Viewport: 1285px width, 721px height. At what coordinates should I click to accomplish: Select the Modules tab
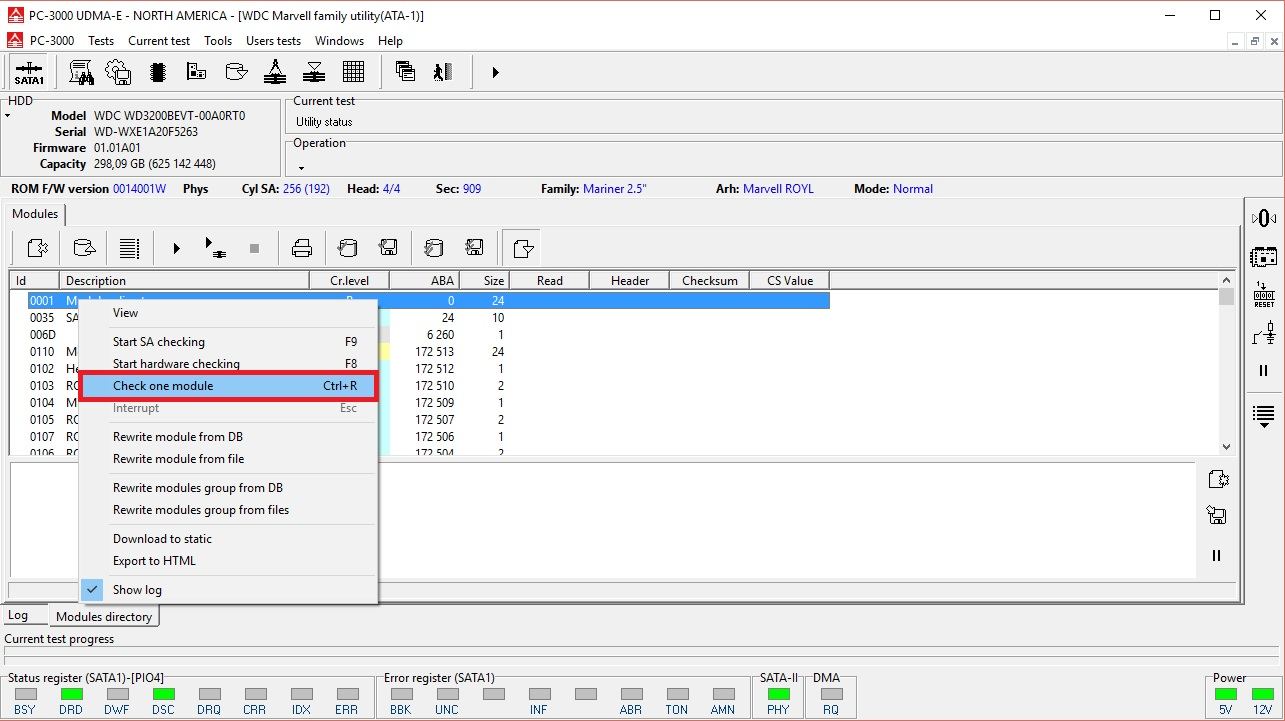tap(35, 214)
